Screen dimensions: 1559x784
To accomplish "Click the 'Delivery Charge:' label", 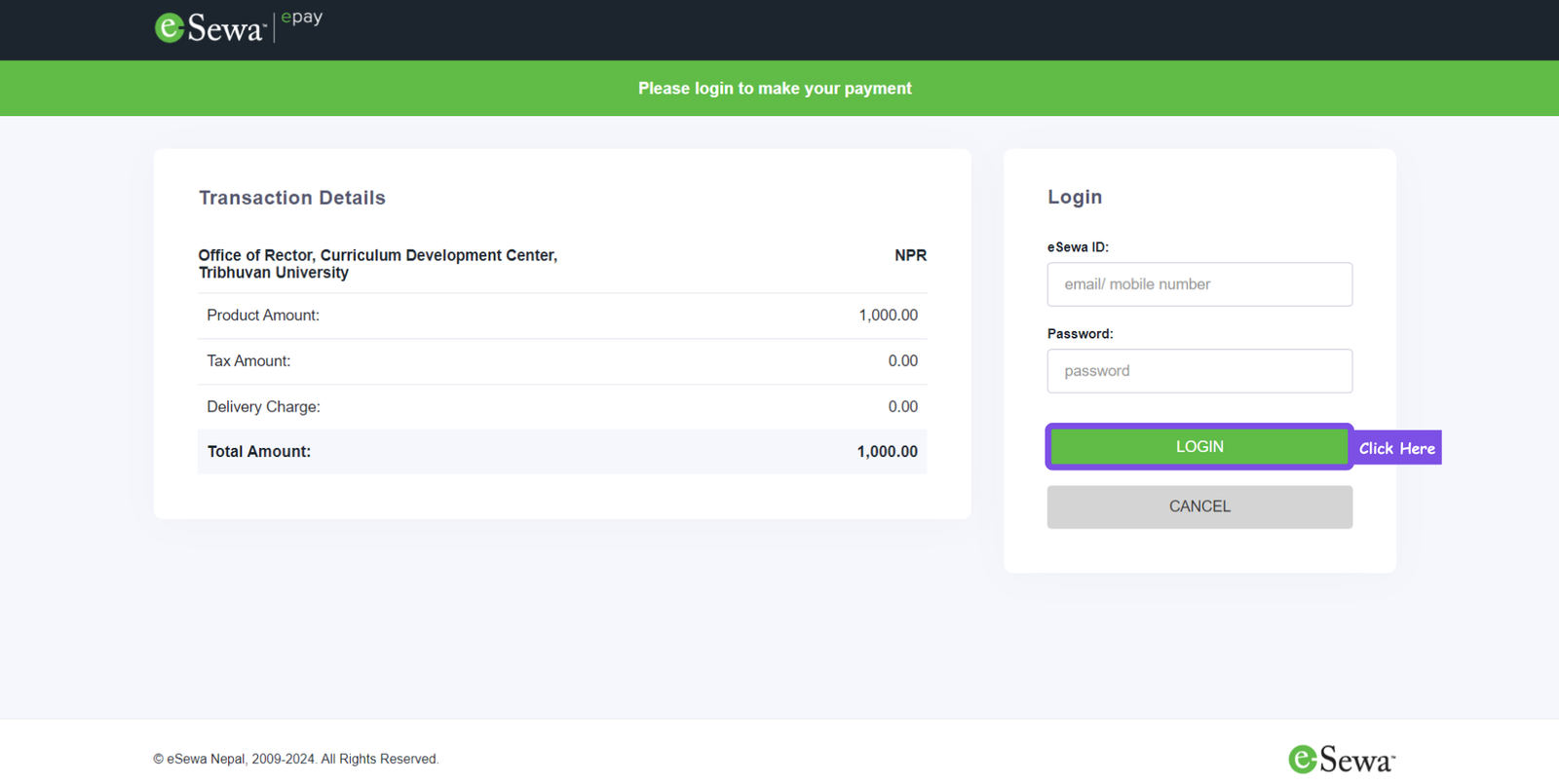I will tap(263, 407).
